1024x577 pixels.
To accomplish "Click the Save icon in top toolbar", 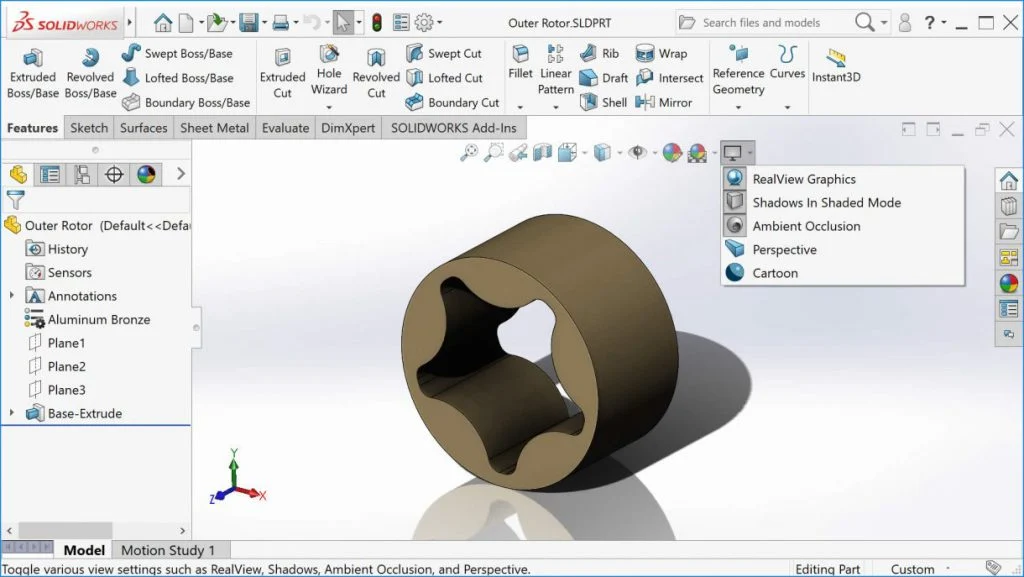I will 249,23.
